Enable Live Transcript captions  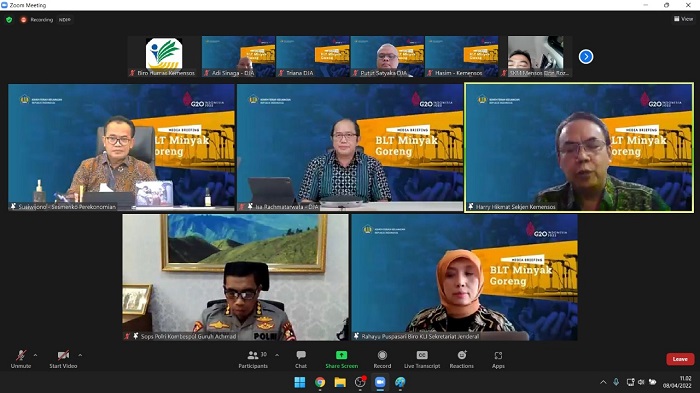point(422,359)
